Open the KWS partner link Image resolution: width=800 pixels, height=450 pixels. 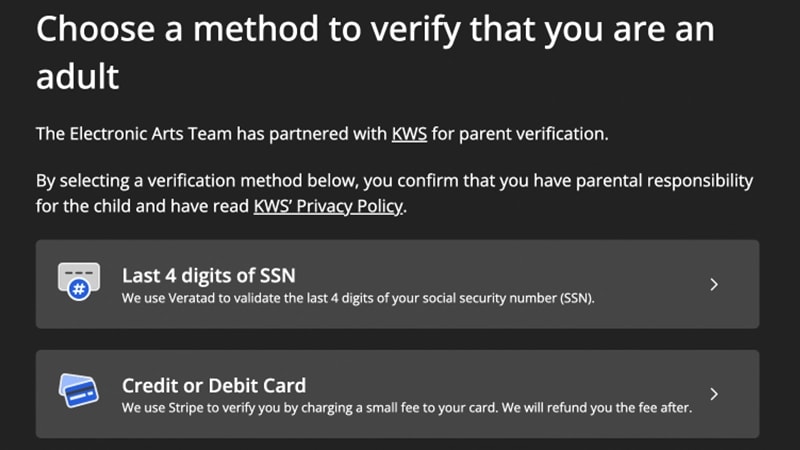409,133
